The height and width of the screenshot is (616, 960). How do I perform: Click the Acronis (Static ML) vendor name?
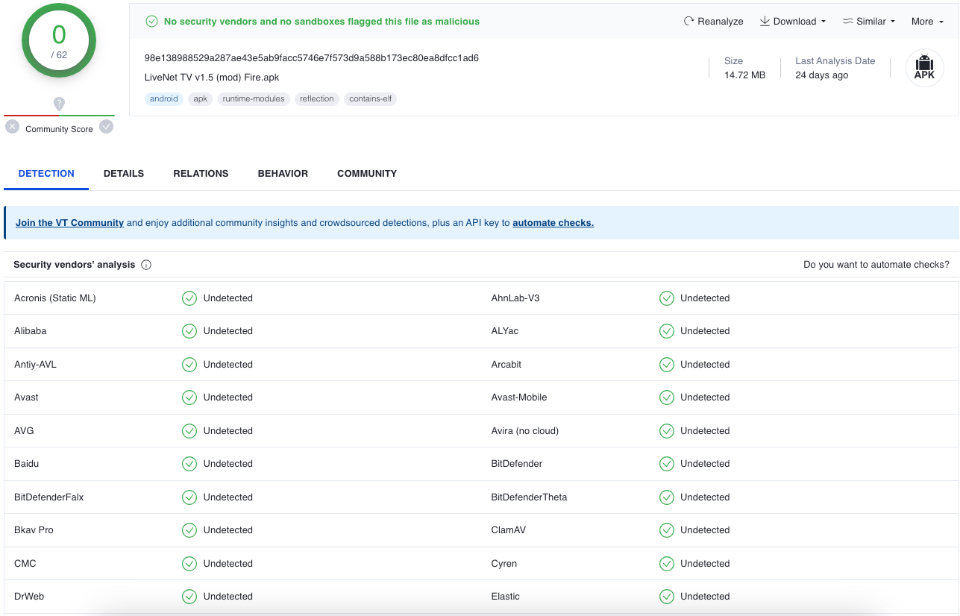pos(55,298)
